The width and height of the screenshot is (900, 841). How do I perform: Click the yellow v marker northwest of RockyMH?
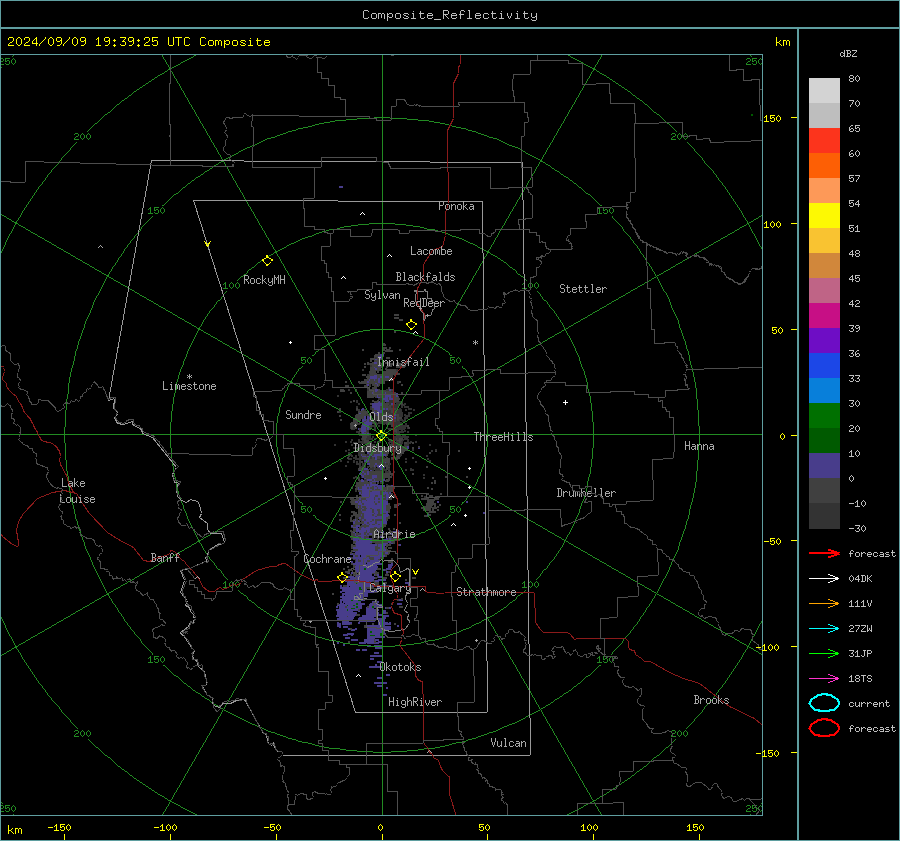coord(208,244)
